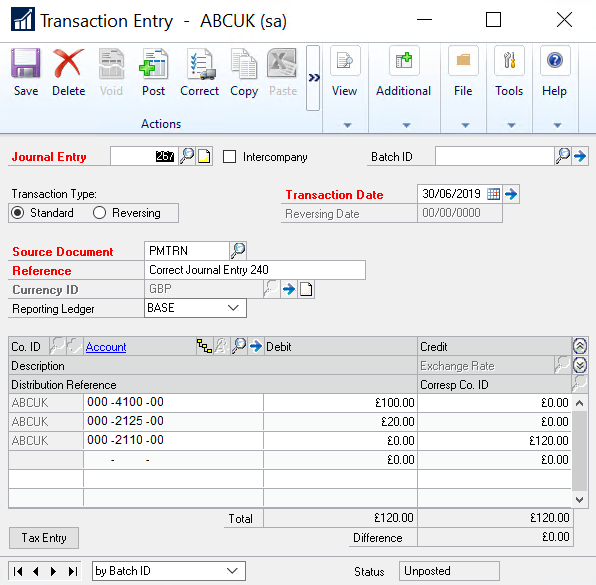The width and height of the screenshot is (596, 585).
Task: Select the Reversing transaction type
Action: point(99,212)
